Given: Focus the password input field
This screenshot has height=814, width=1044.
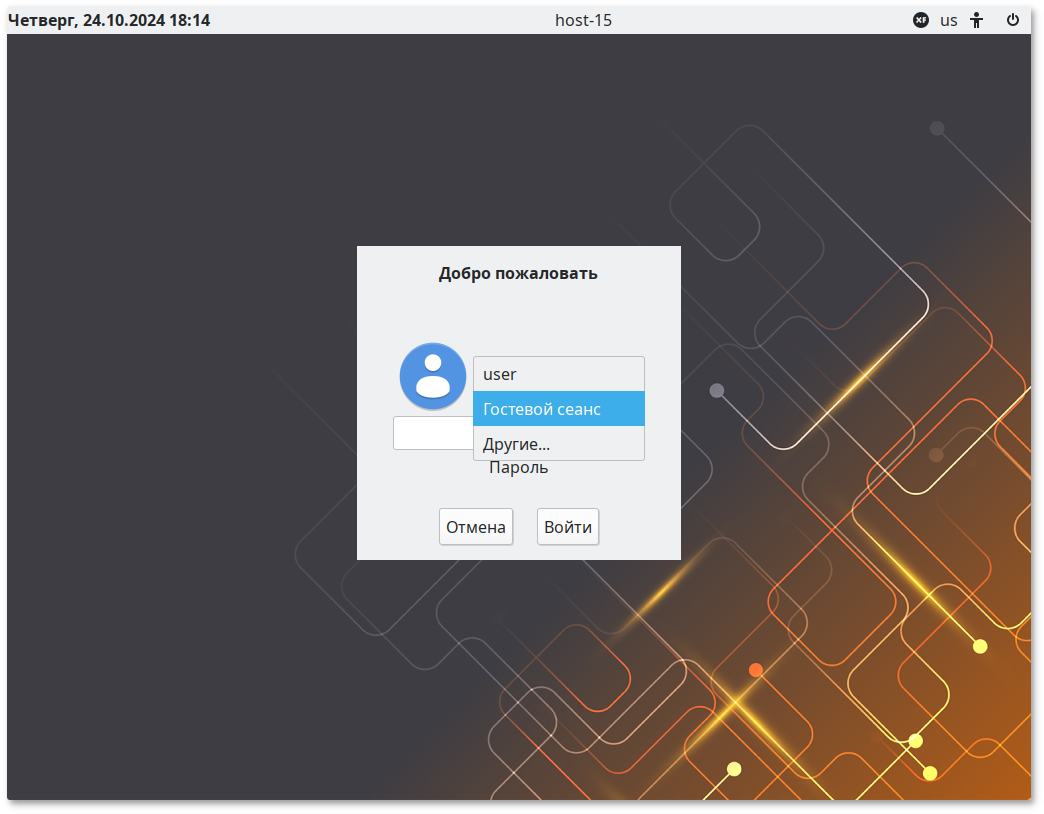Looking at the screenshot, I should (432, 434).
